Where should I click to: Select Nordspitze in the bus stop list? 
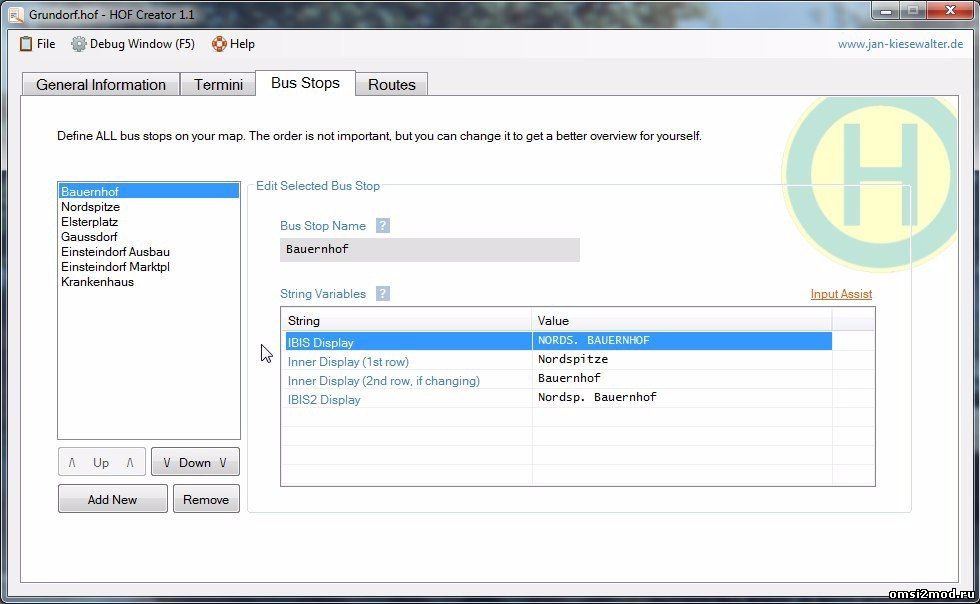90,207
